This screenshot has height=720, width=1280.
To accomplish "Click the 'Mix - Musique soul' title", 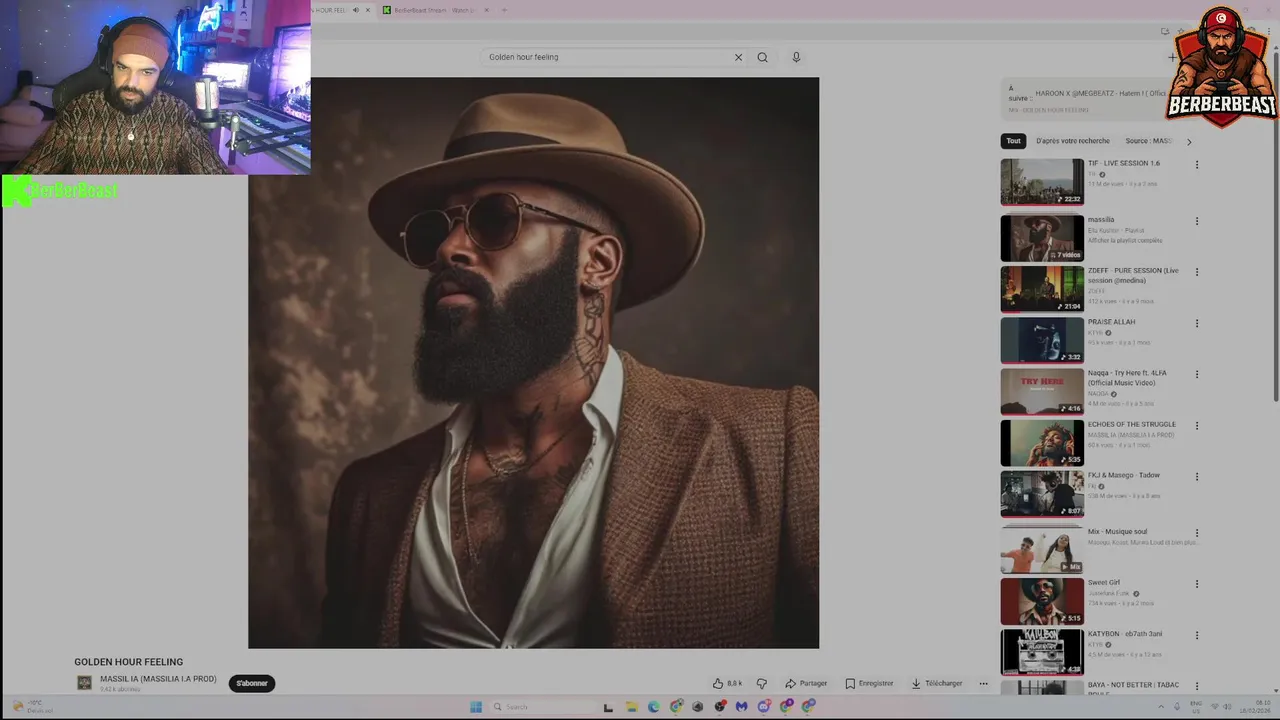I will coord(1117,532).
